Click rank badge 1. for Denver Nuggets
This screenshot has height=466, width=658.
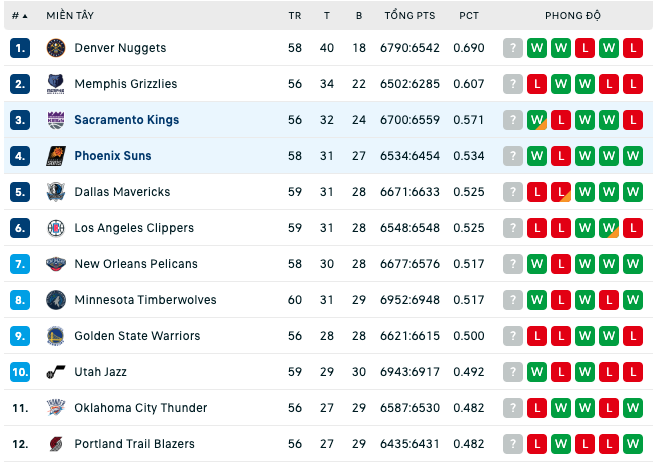(x=20, y=48)
